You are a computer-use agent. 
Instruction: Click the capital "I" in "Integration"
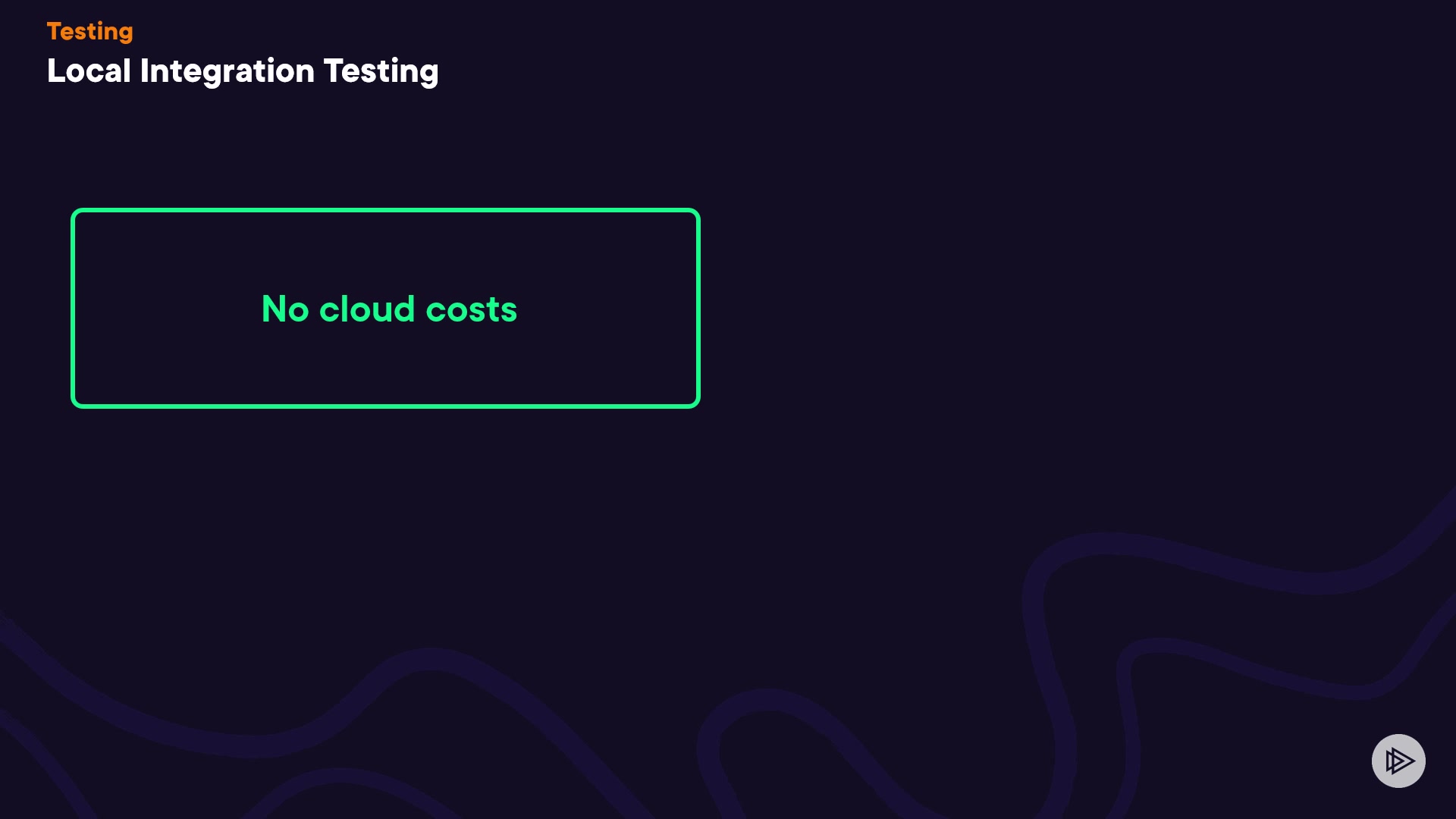[144, 71]
